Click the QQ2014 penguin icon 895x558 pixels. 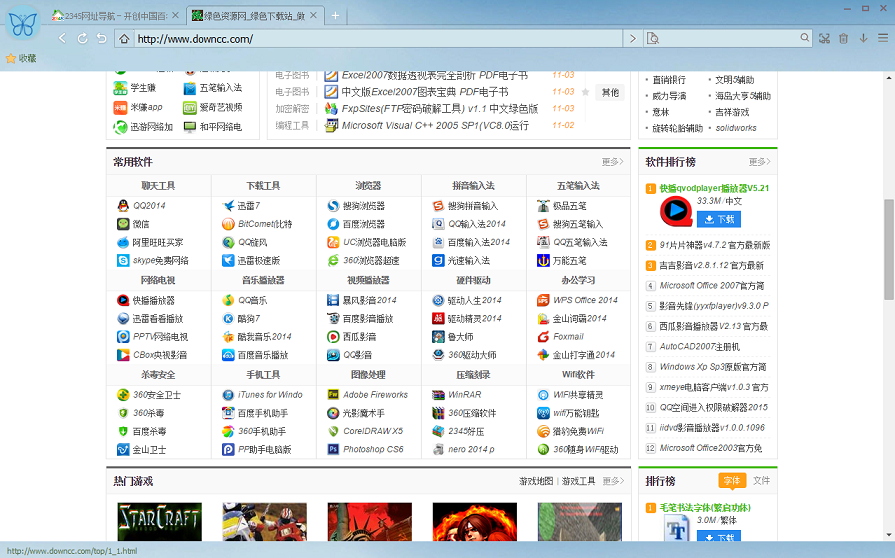click(123, 206)
